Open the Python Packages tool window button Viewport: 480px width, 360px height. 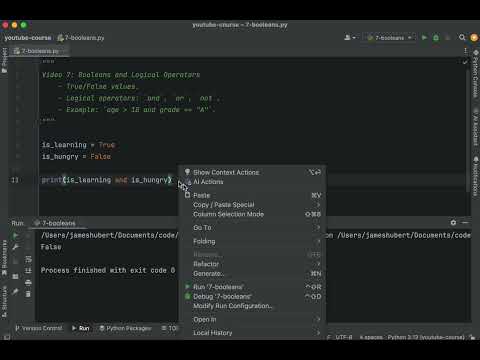click(126, 328)
